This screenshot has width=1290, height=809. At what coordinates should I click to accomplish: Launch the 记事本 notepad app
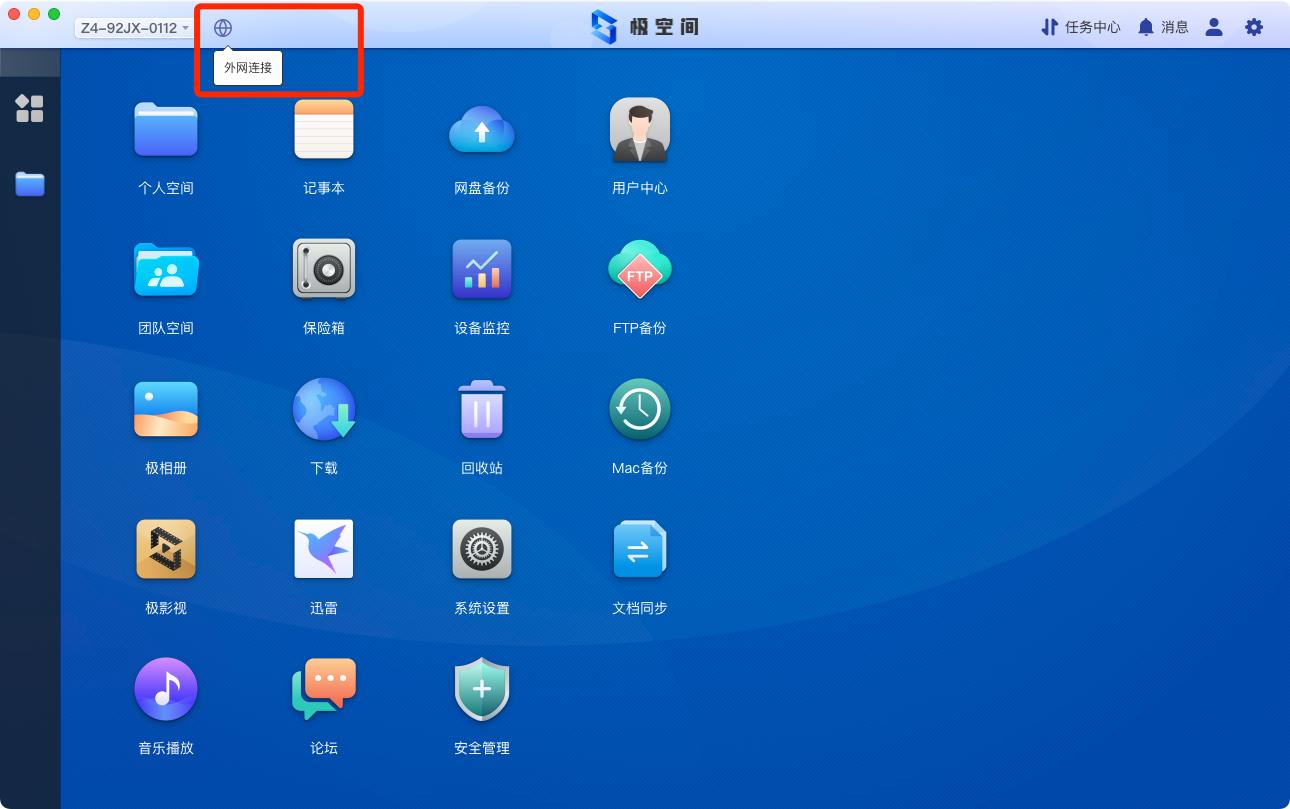324,129
